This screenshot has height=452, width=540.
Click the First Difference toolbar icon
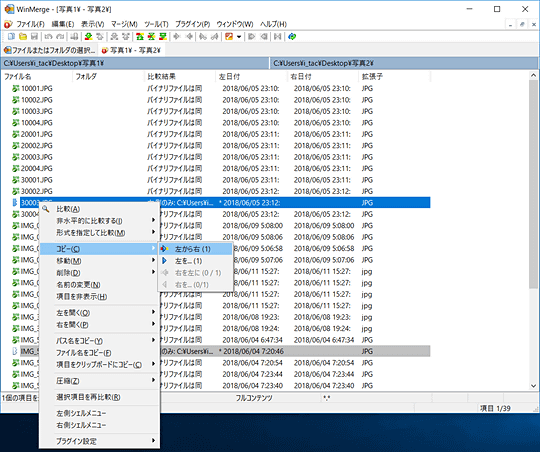[x=140, y=36]
